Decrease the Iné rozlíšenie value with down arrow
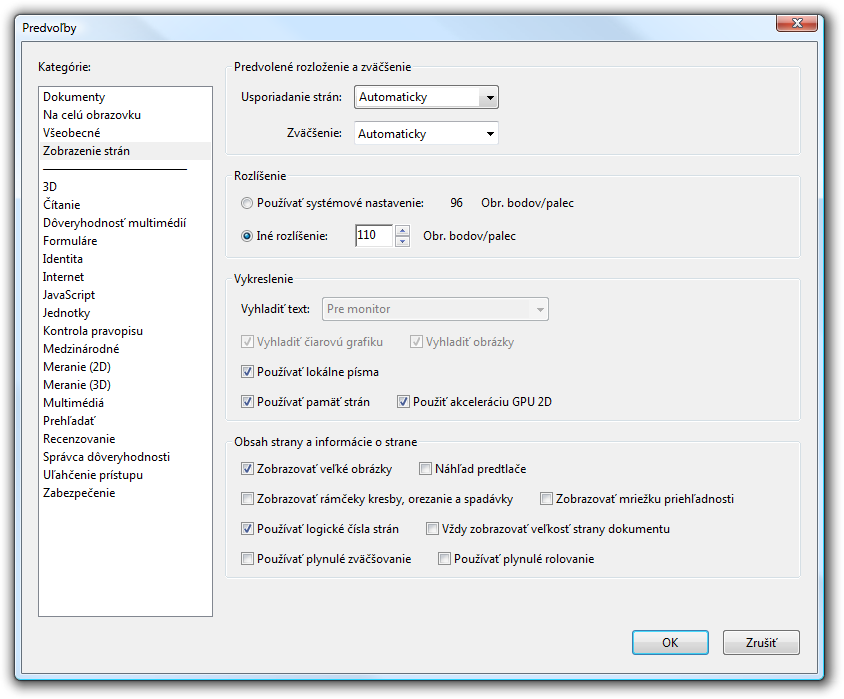Image resolution: width=844 pixels, height=699 pixels. coord(402,241)
